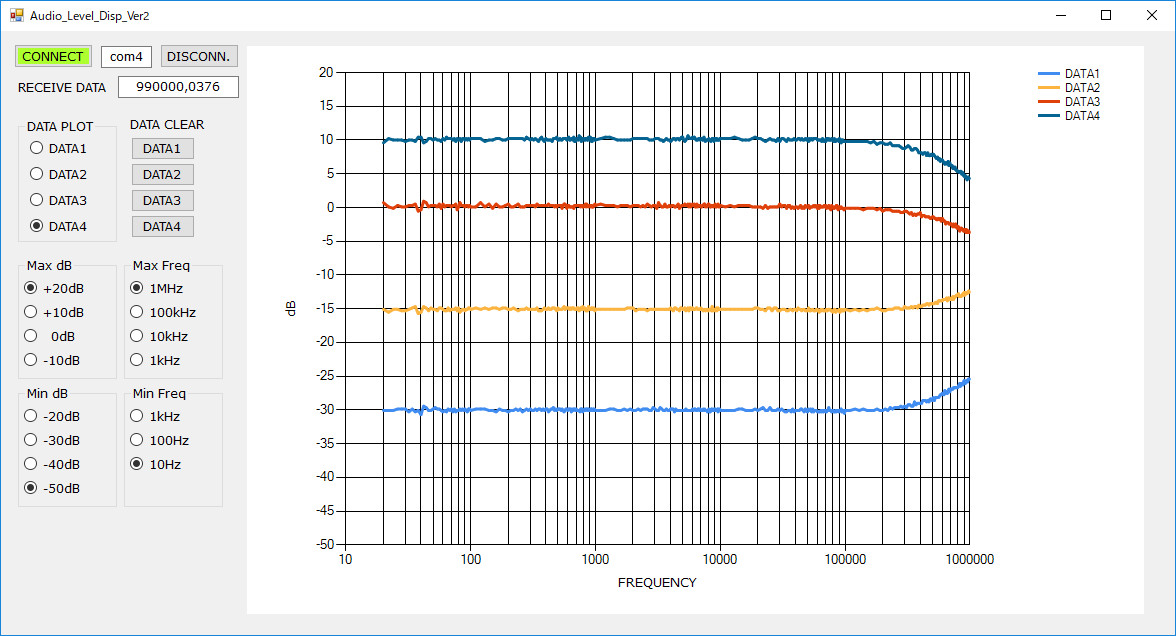Screen dimensions: 1176x636
Task: Click the application icon in title bar
Action: click(x=16, y=16)
